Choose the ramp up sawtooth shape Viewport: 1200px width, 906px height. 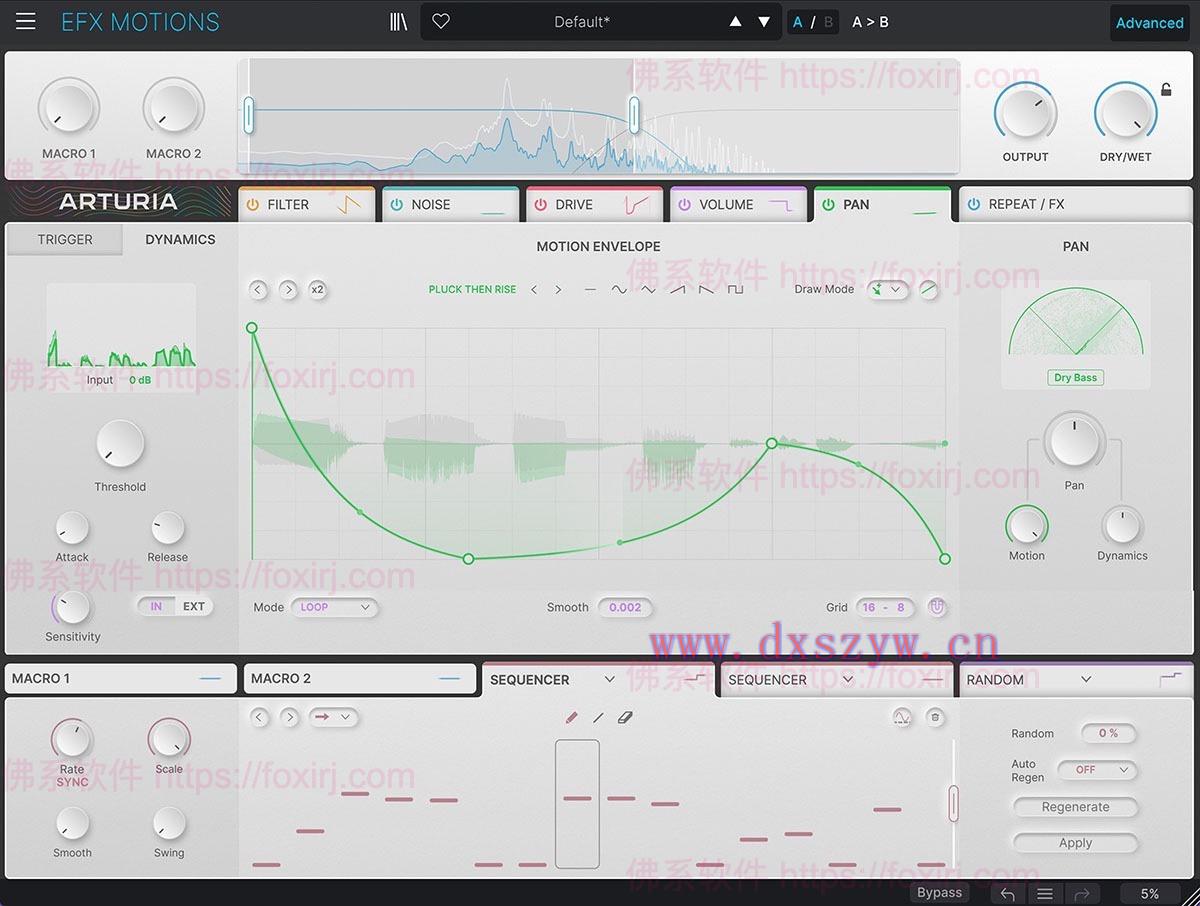(678, 290)
